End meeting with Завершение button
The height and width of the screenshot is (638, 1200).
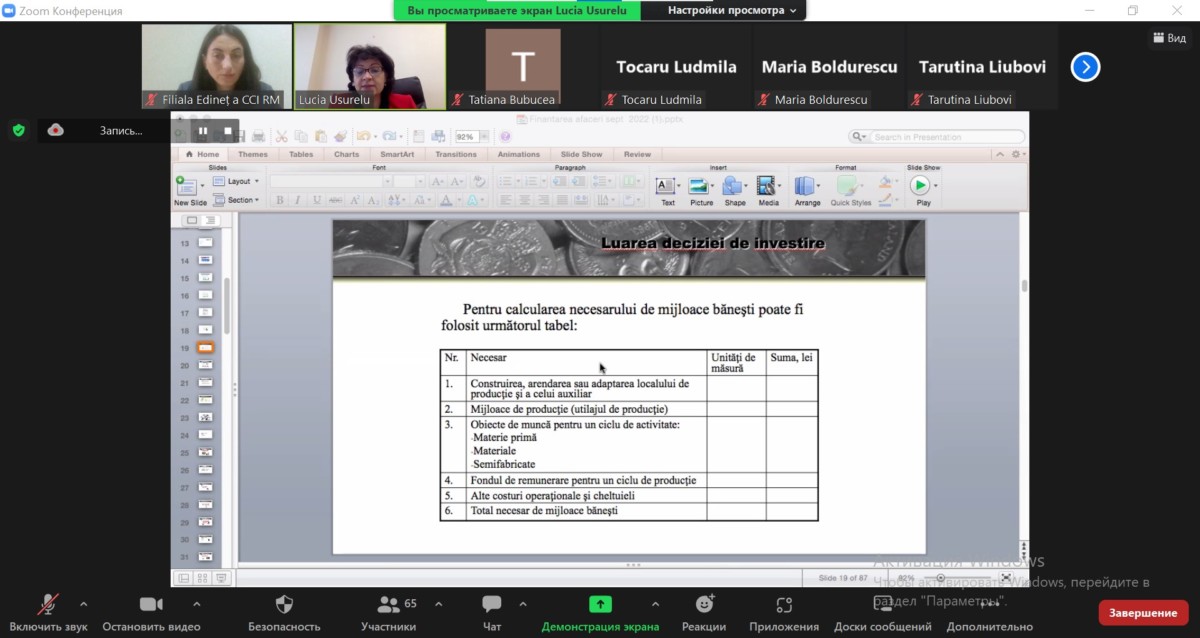1143,613
